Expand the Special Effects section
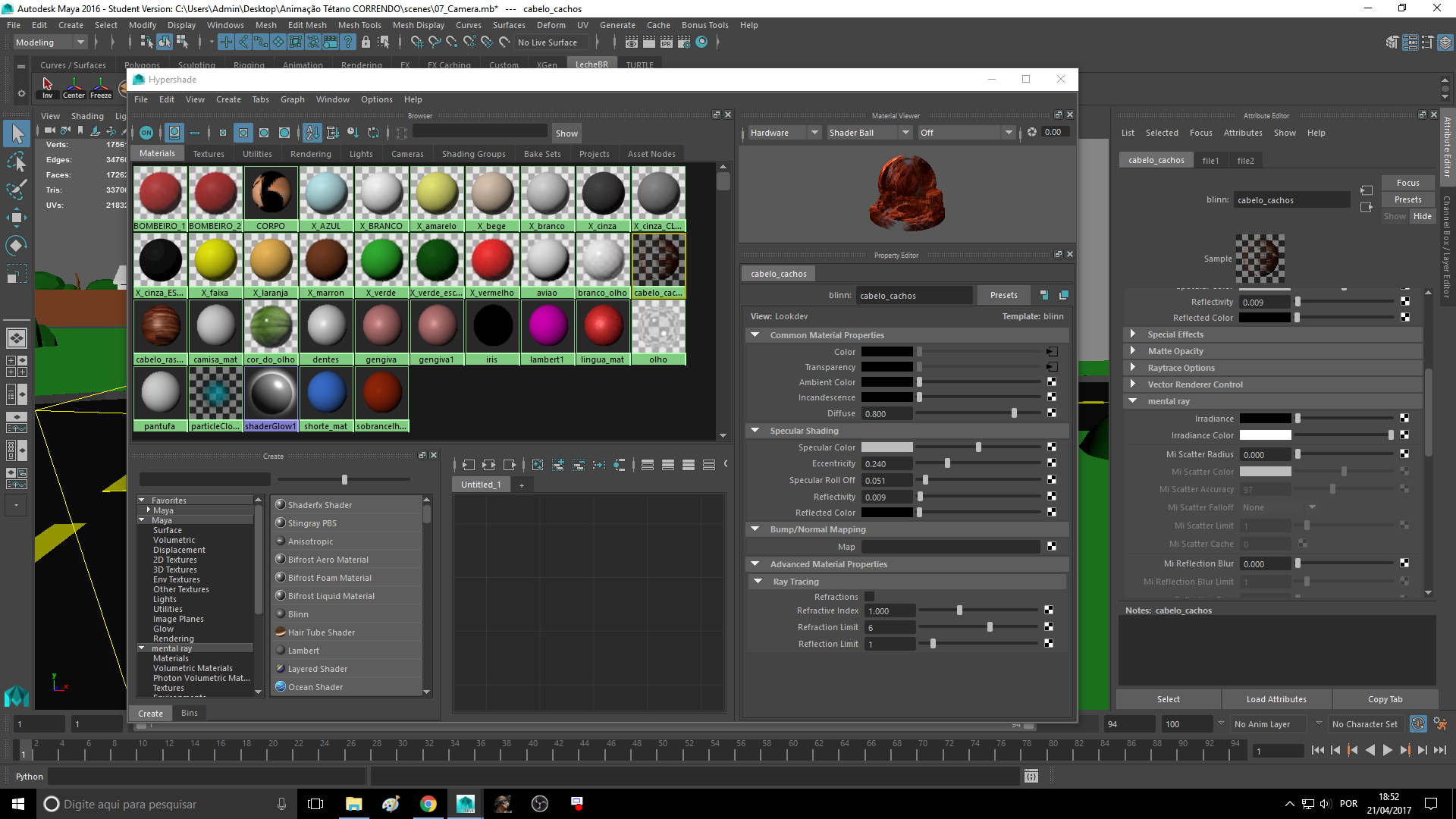 (1133, 334)
